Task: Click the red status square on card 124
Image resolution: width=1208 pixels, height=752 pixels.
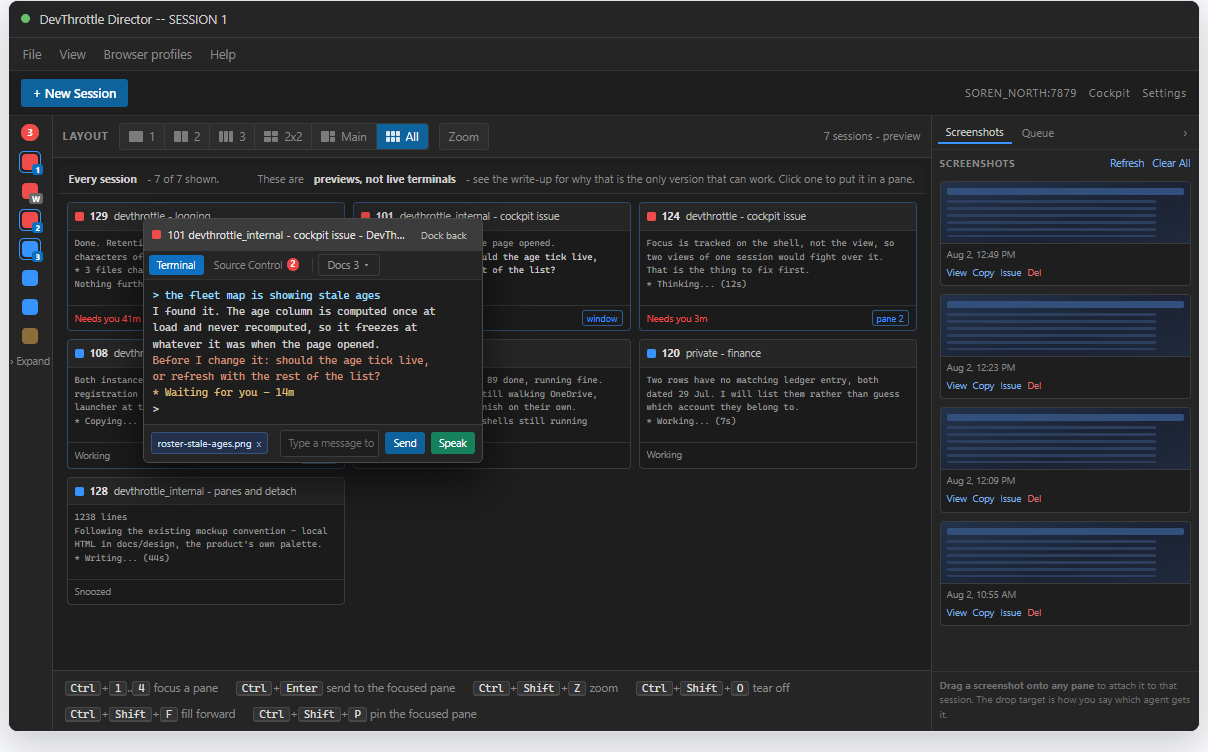Action: coord(652,216)
